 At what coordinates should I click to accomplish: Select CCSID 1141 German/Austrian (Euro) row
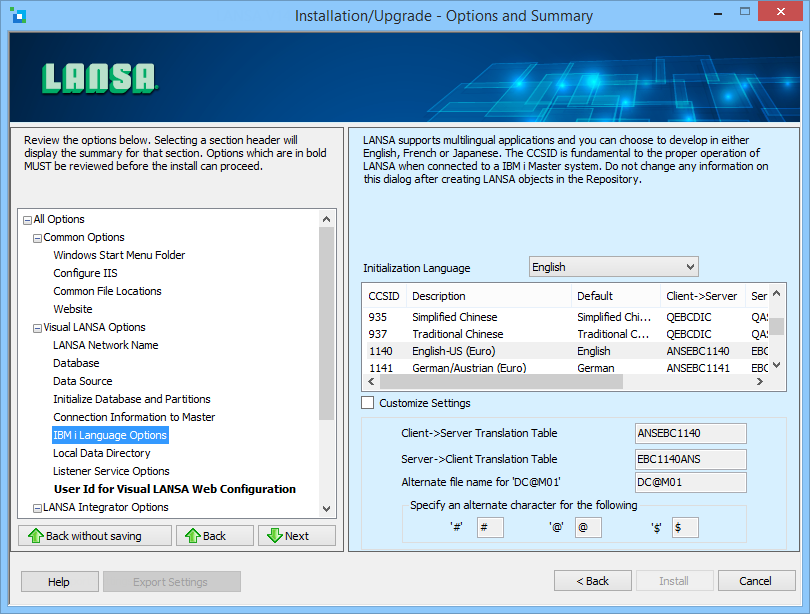click(567, 367)
